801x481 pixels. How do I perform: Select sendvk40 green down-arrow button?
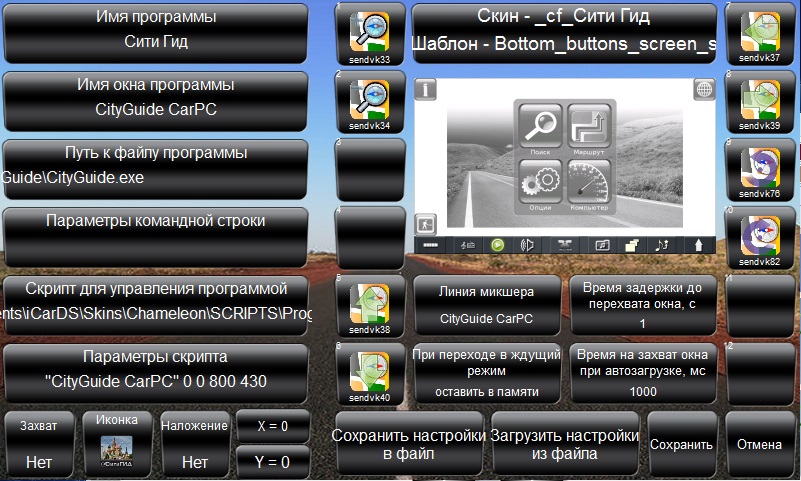tap(370, 374)
